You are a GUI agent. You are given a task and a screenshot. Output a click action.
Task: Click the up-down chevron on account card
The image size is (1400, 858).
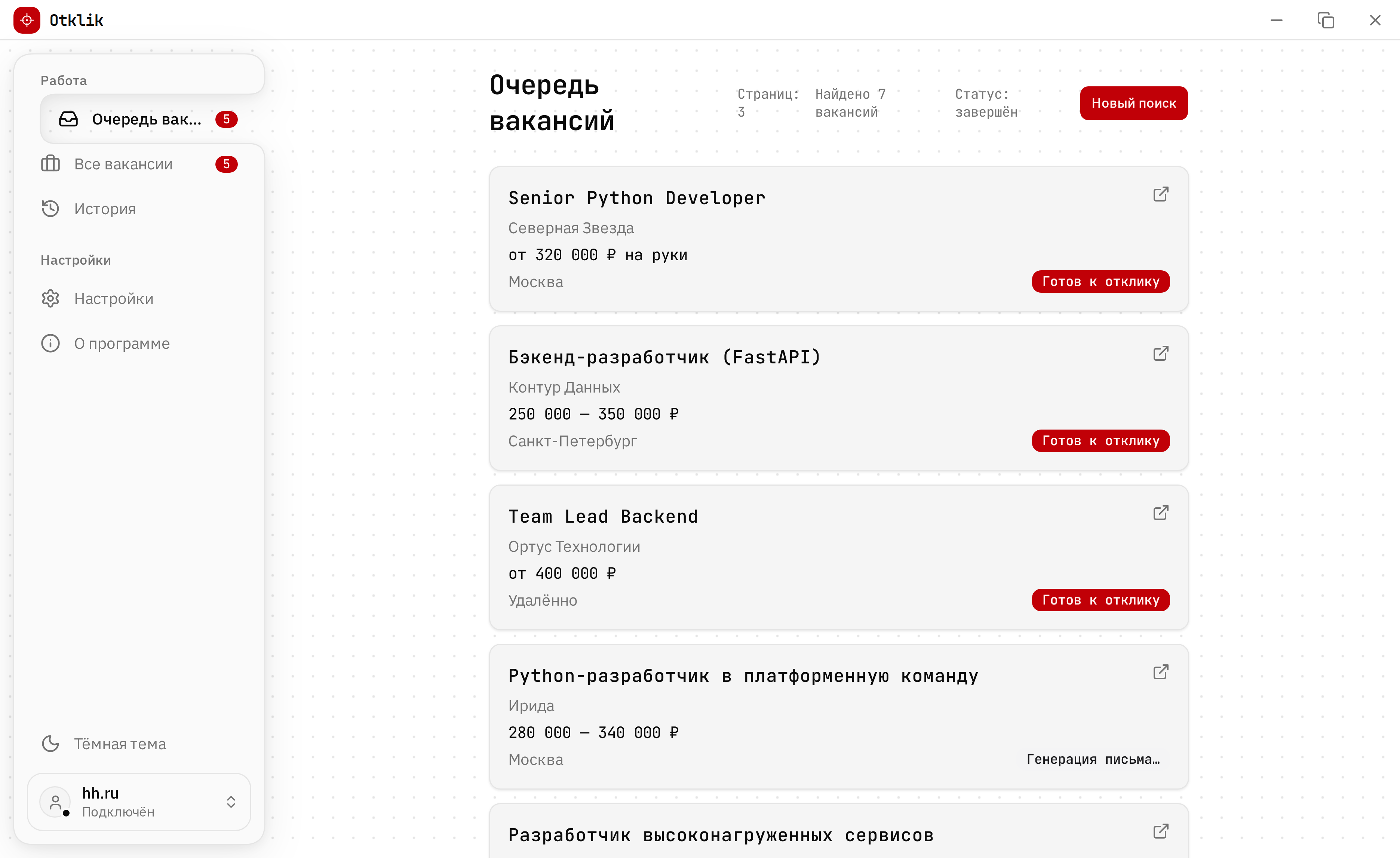(231, 802)
